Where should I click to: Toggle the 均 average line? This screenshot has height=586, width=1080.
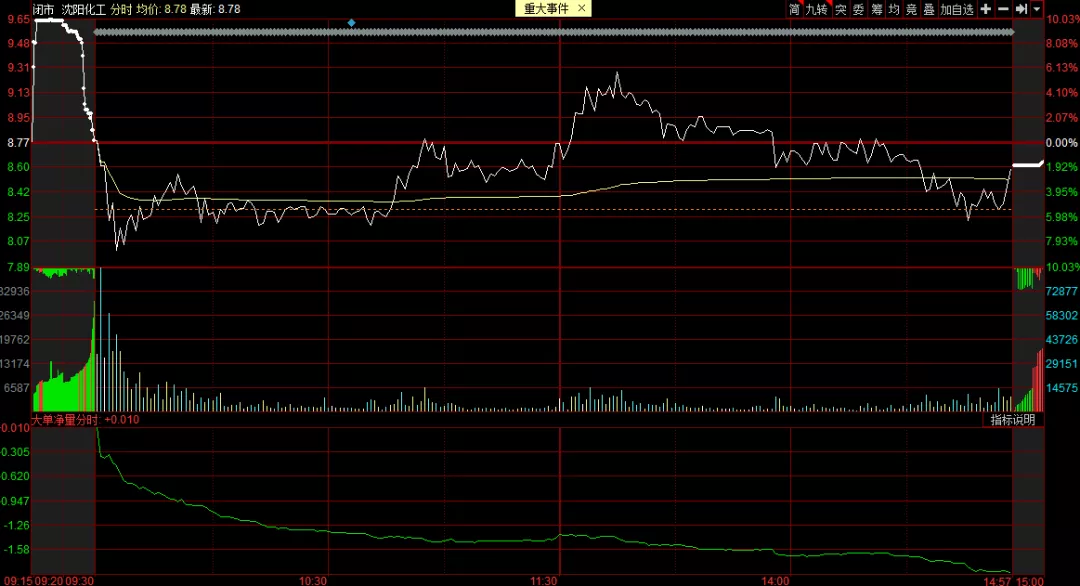pyautogui.click(x=893, y=9)
